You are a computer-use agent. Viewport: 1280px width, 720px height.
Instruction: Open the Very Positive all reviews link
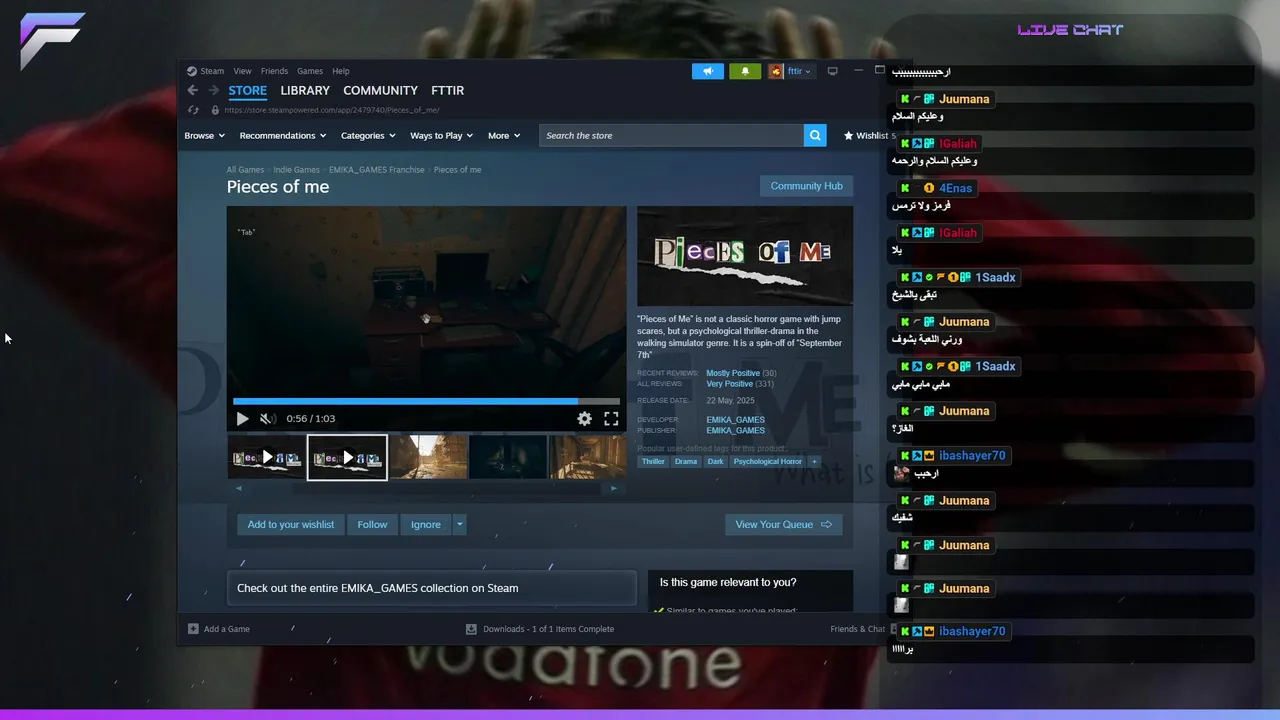click(x=730, y=384)
